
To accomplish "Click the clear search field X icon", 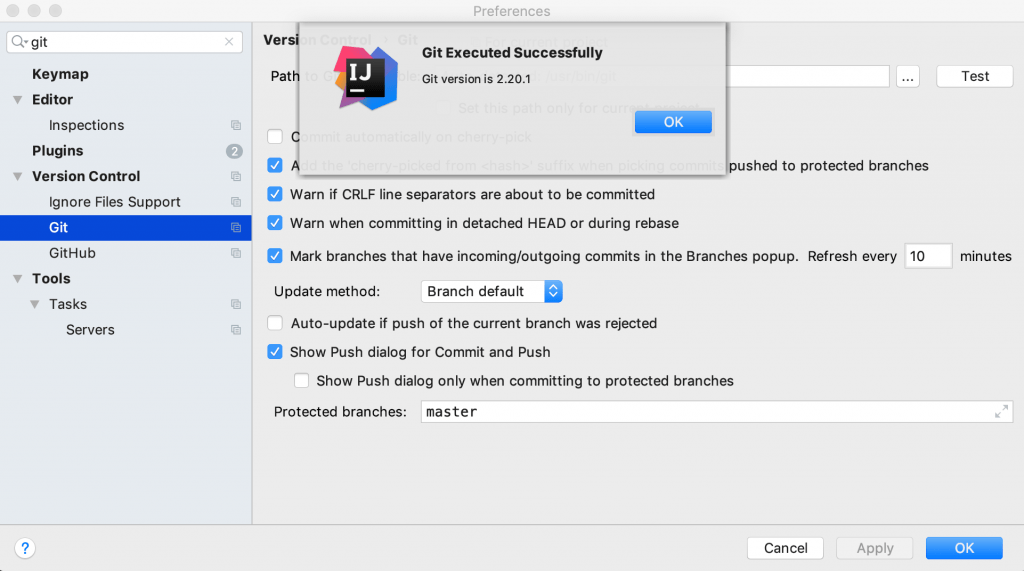I will tap(229, 42).
